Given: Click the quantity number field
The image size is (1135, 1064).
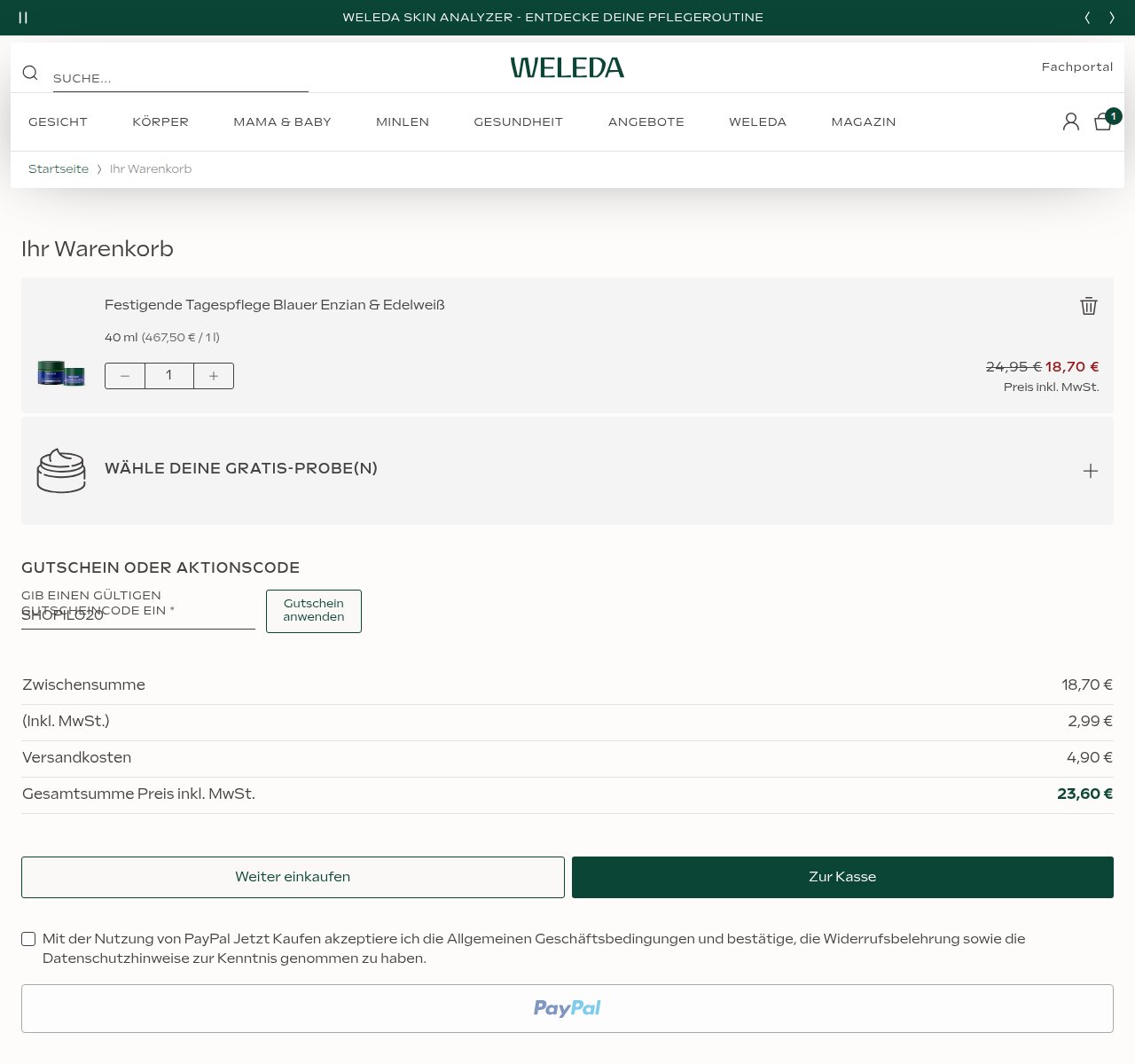Looking at the screenshot, I should pyautogui.click(x=169, y=376).
